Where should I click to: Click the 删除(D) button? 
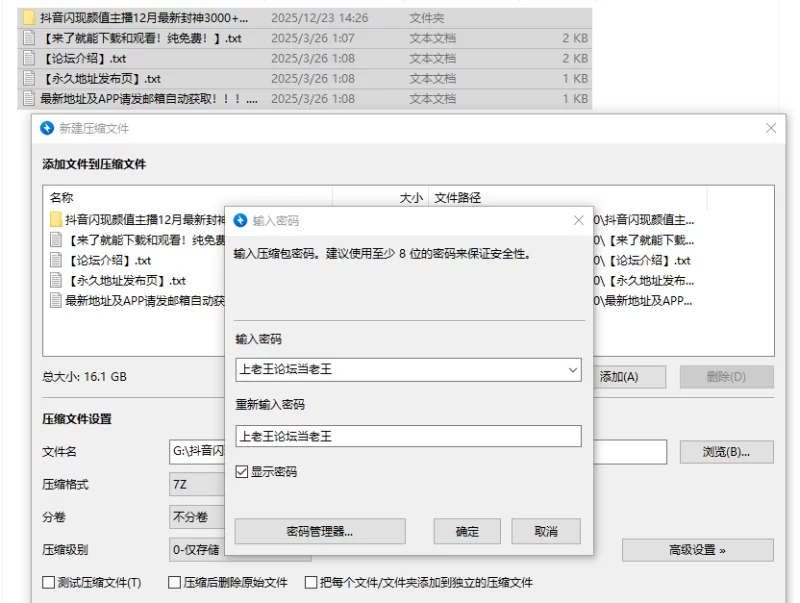coord(727,377)
